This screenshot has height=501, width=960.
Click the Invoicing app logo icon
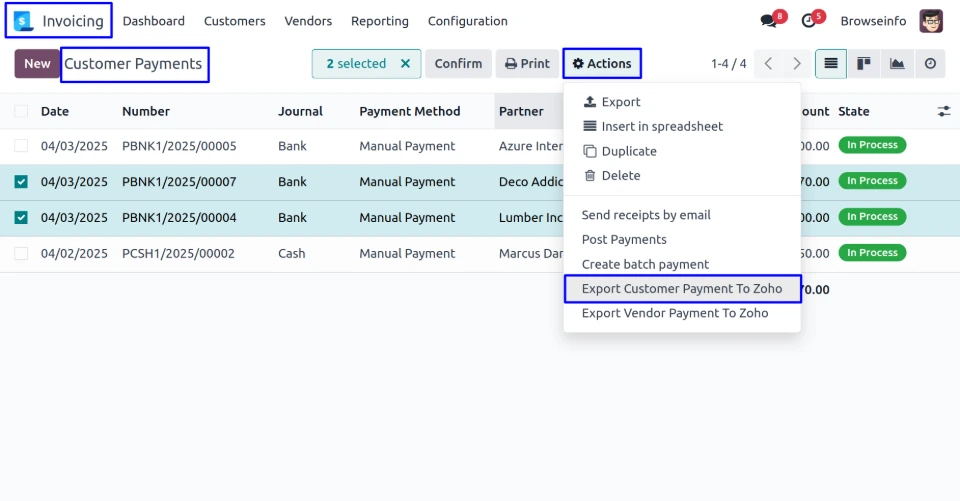tap(24, 21)
